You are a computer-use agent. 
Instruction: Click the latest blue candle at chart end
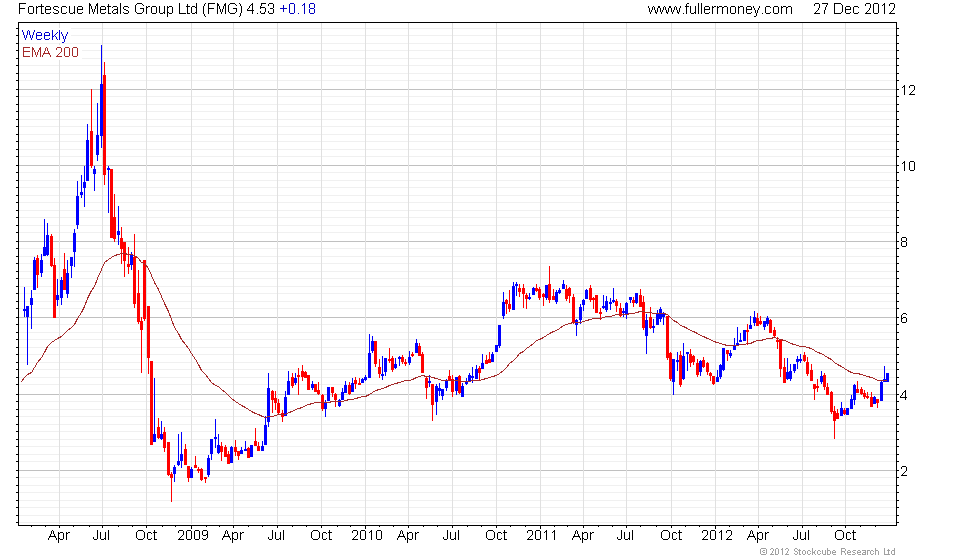click(886, 374)
